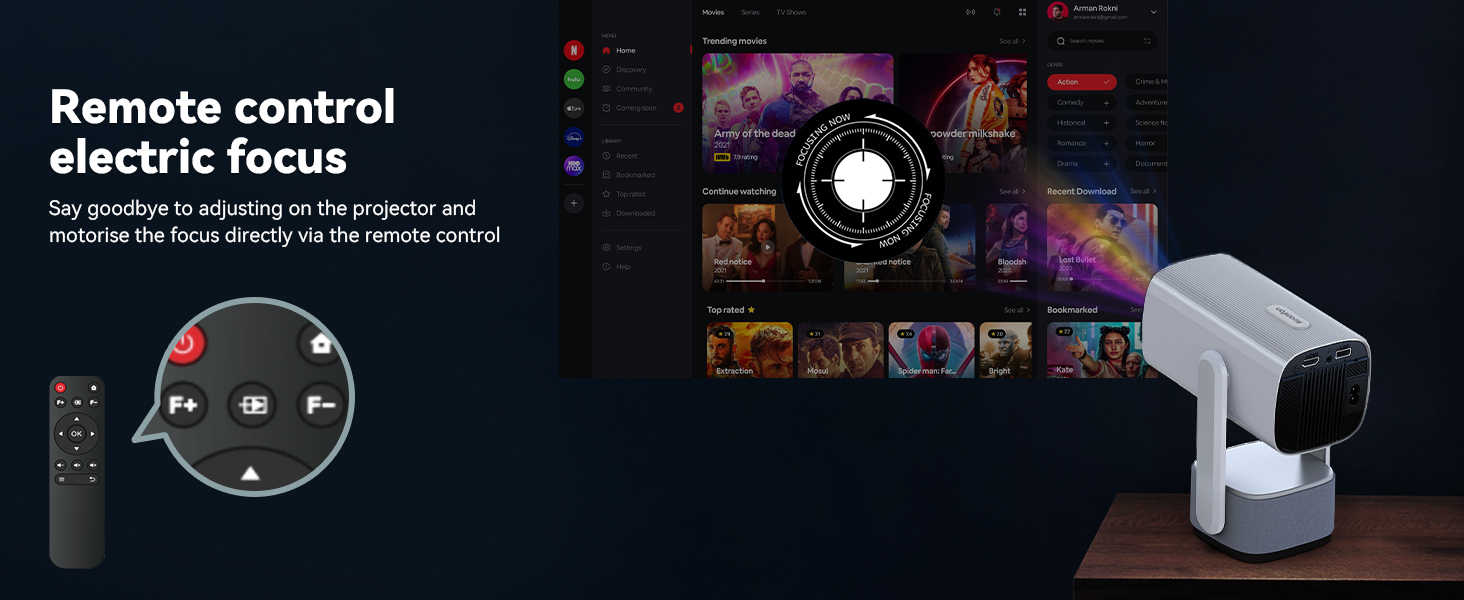Viewport: 1464px width, 600px height.
Task: Open the notifications bell icon
Action: click(996, 12)
